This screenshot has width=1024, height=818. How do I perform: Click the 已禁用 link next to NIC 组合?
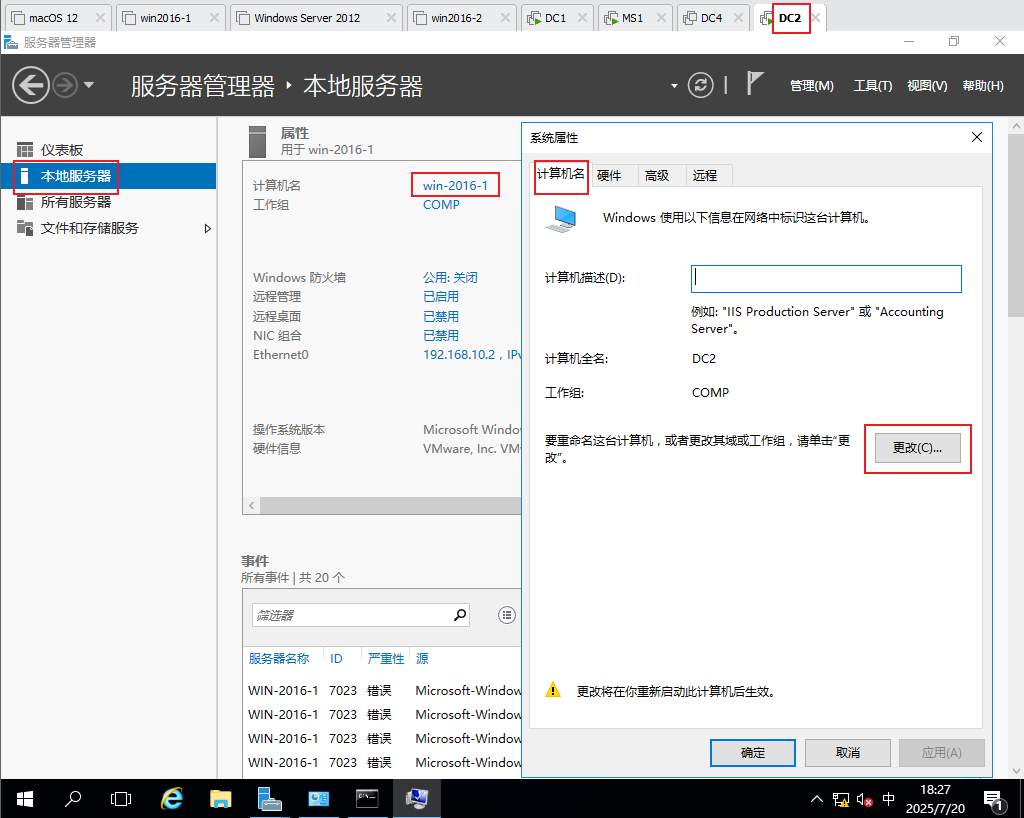(x=441, y=336)
